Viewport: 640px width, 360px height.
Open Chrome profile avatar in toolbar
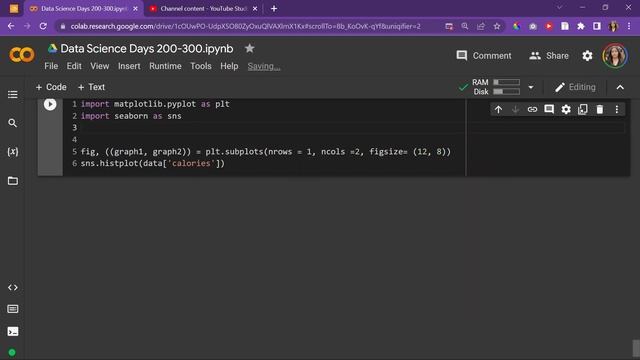coord(613,26)
